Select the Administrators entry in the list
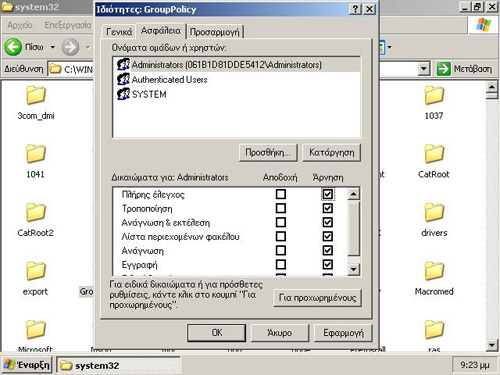 [x=237, y=64]
